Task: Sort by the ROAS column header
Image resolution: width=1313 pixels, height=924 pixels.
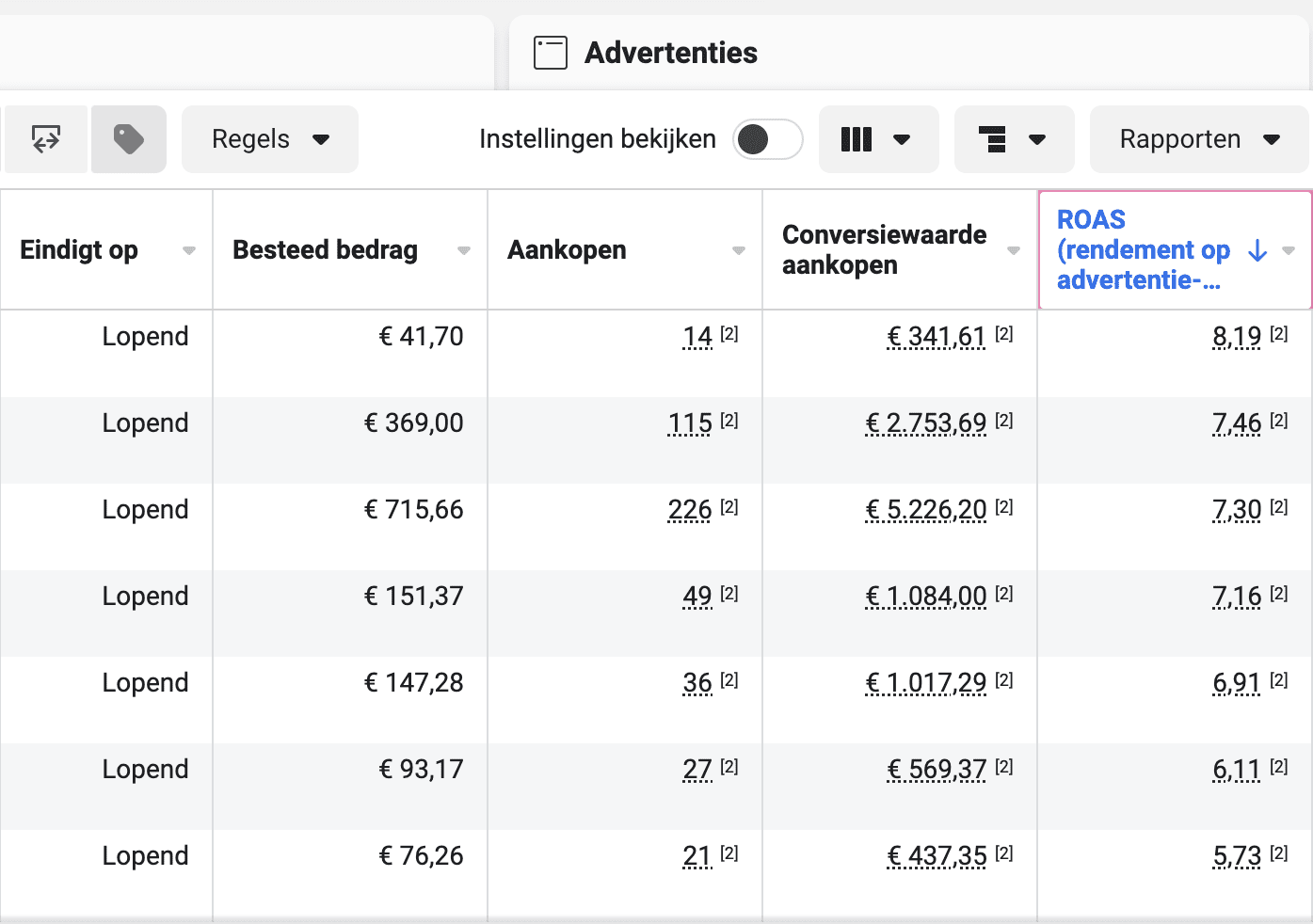Action: click(1144, 249)
